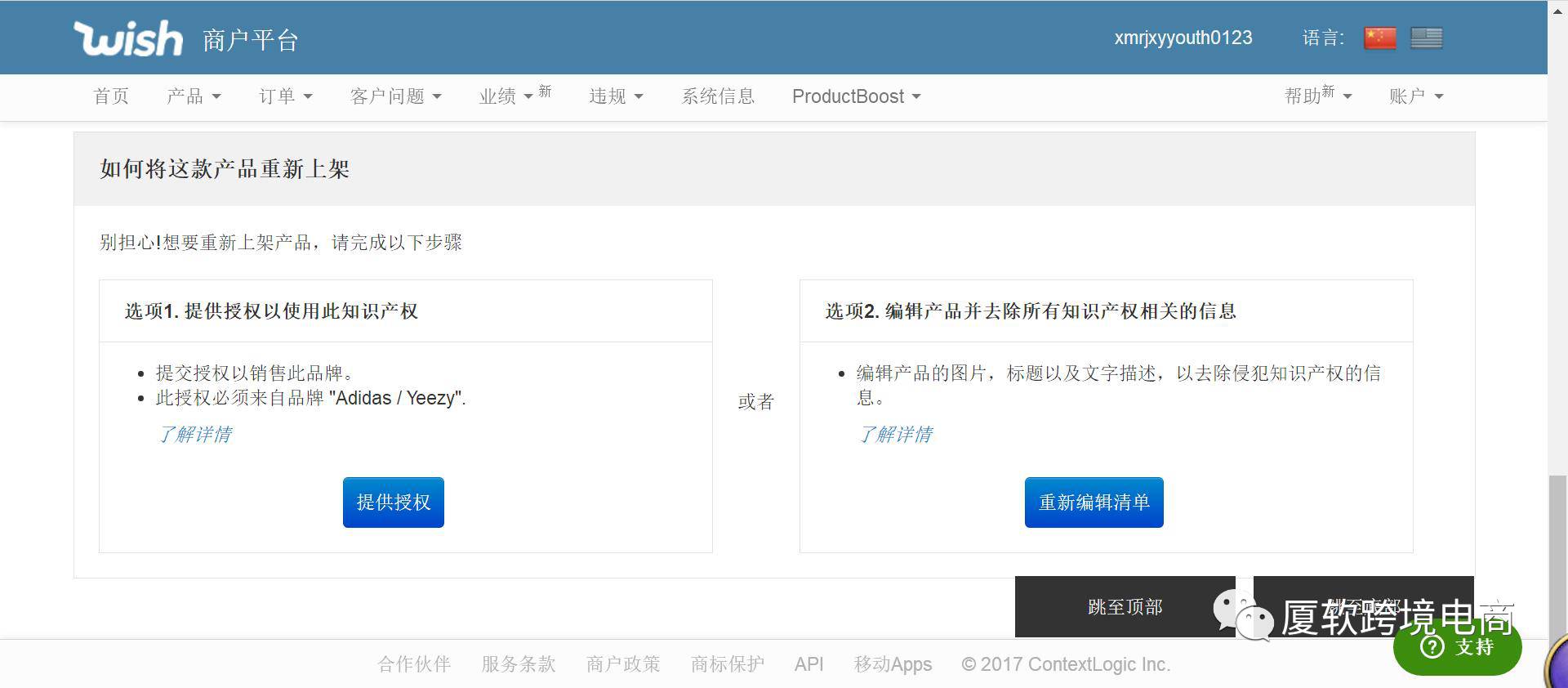Open the 账户 account dropdown

coord(1416,96)
